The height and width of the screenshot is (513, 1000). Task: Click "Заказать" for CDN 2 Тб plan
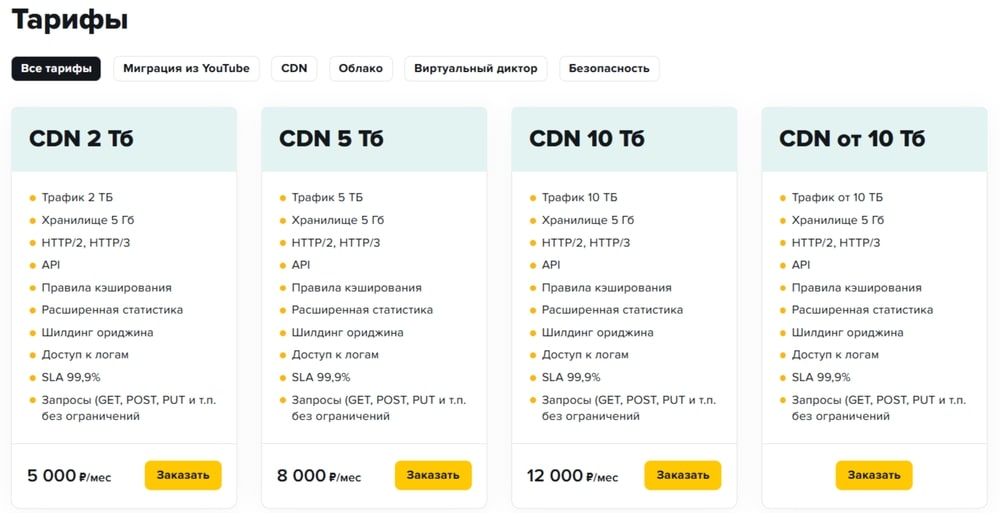183,475
